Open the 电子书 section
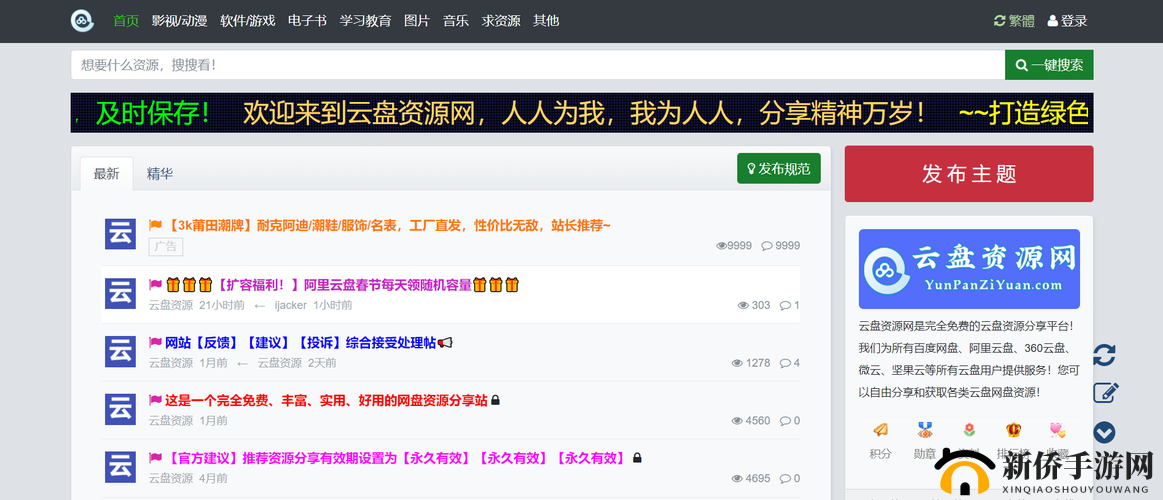The height and width of the screenshot is (500, 1163). coord(307,21)
